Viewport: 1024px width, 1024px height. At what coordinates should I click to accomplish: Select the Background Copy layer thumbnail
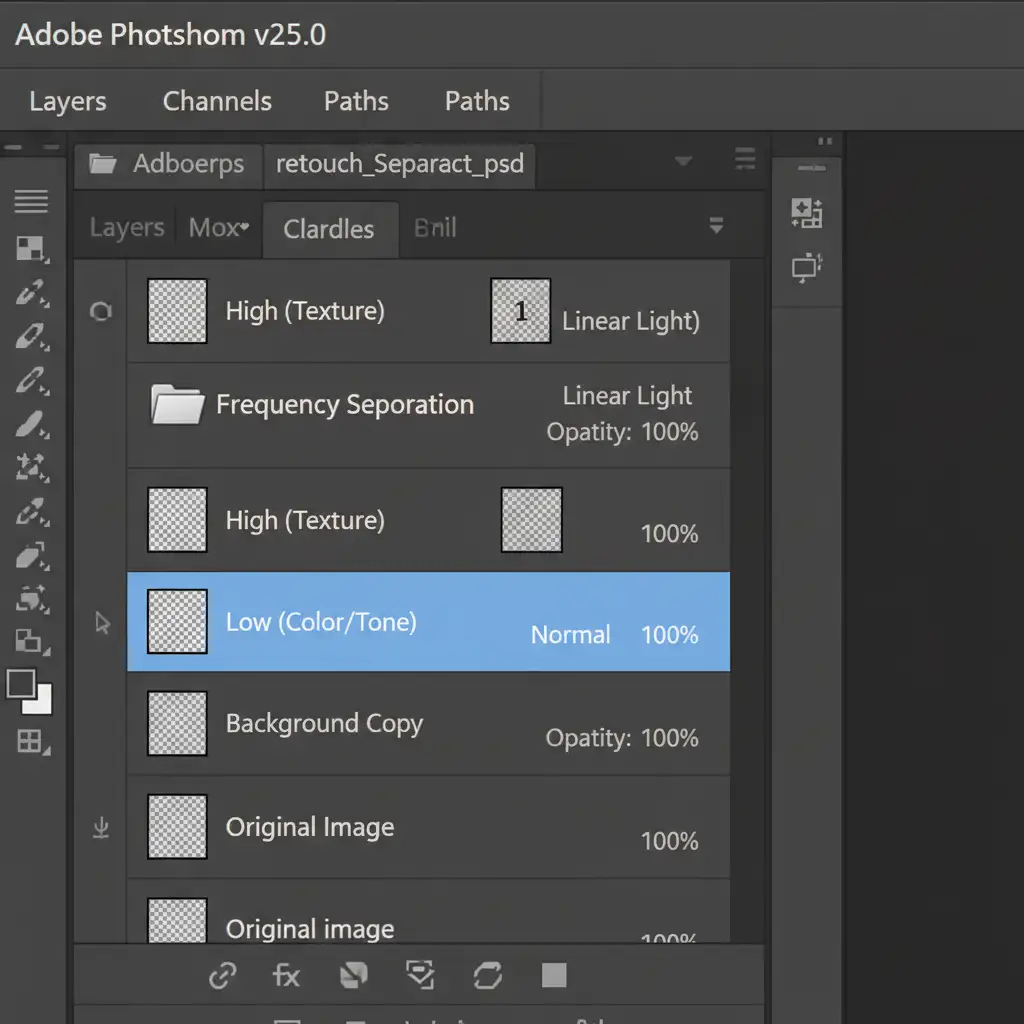tap(176, 723)
